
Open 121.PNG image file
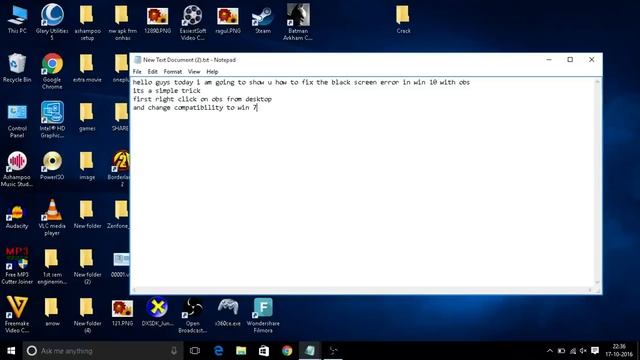[x=122, y=312]
